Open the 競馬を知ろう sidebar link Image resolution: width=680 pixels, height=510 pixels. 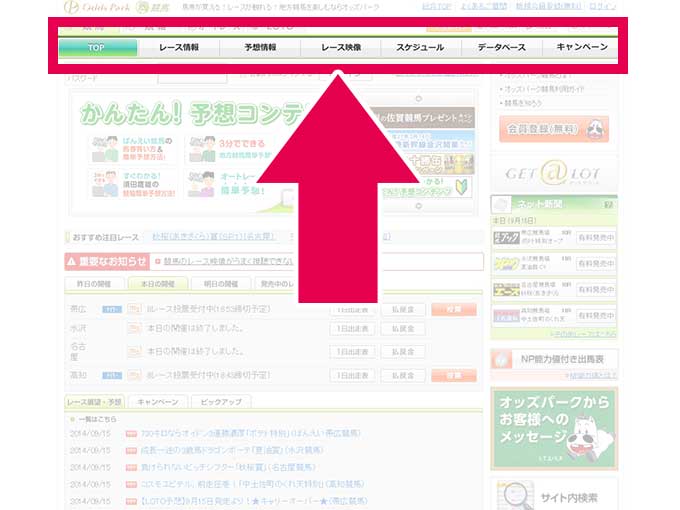(x=523, y=103)
